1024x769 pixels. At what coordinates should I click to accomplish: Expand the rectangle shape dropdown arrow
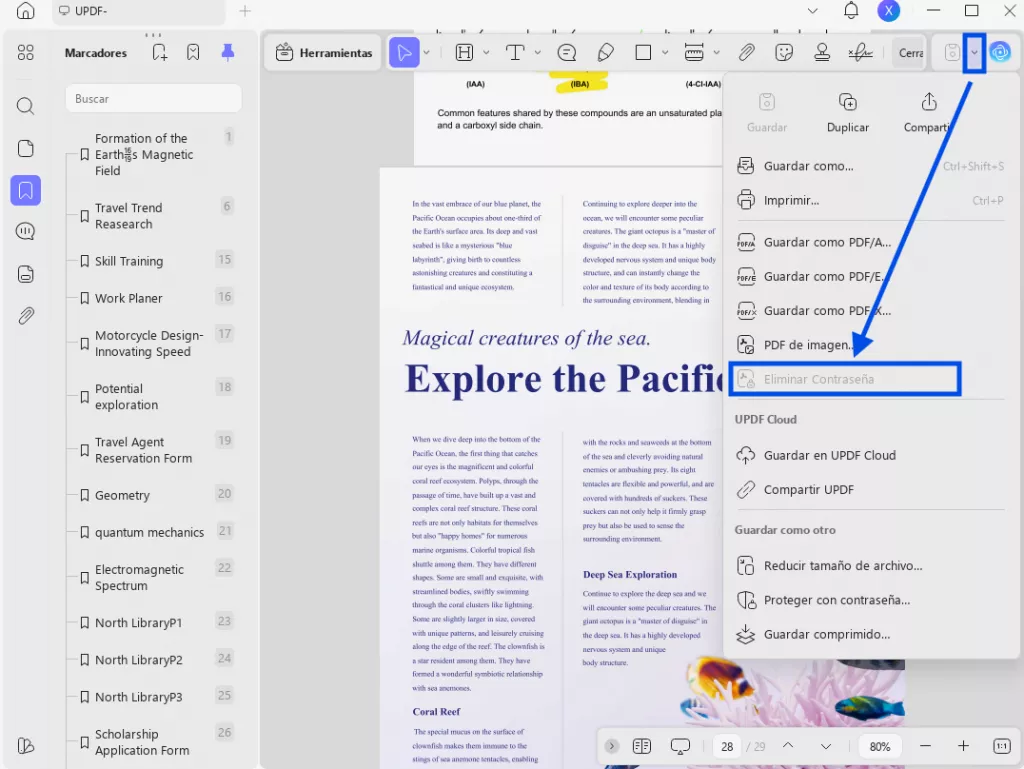coord(665,53)
